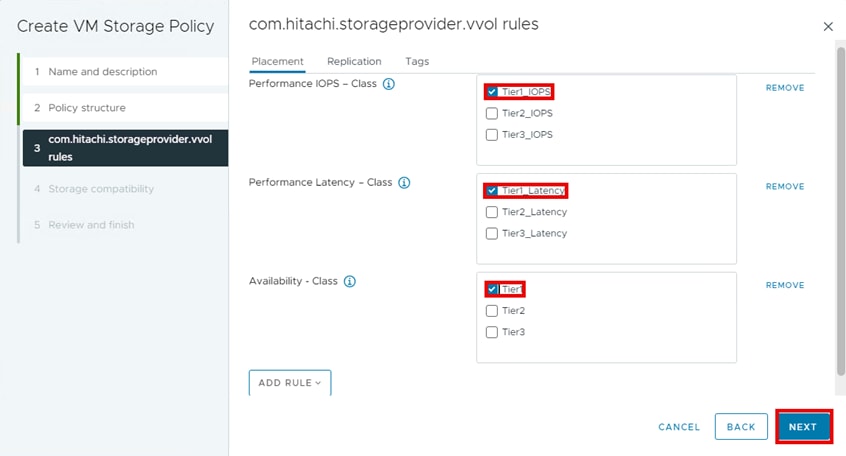This screenshot has width=846, height=456.
Task: Remove the Performance IOPS Class rule
Action: (x=784, y=88)
